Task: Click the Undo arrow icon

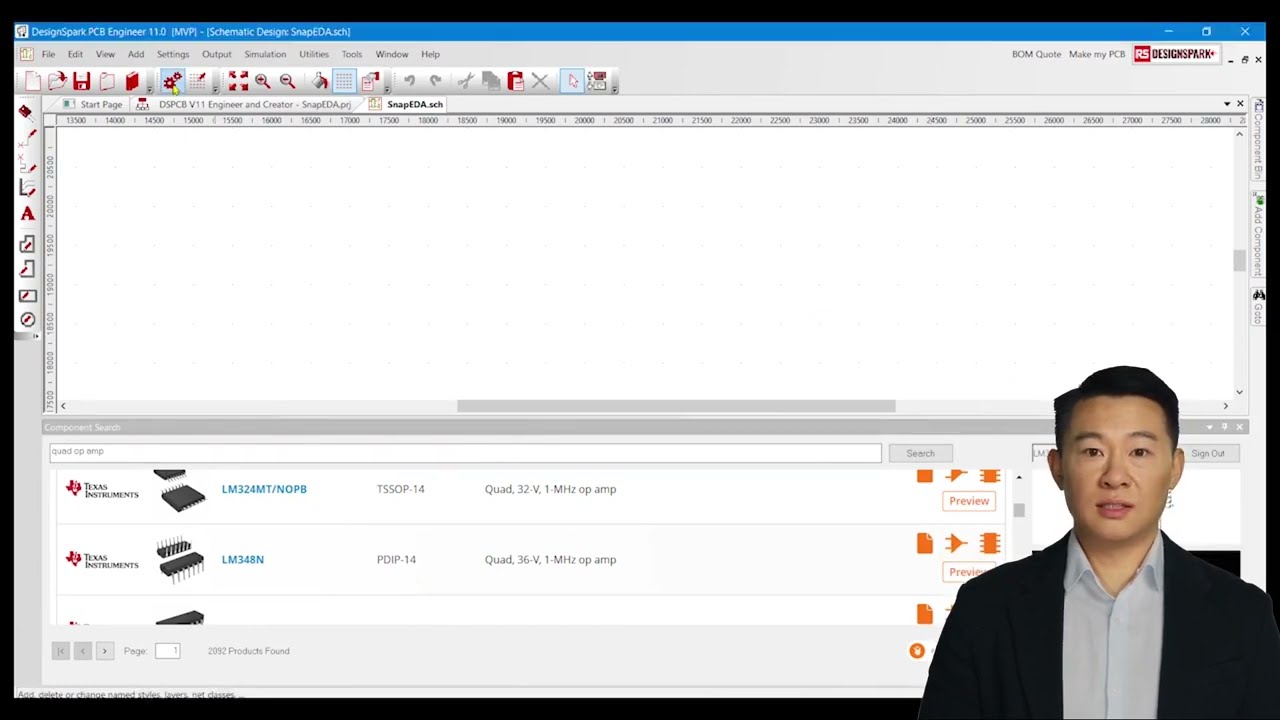Action: pyautogui.click(x=409, y=81)
